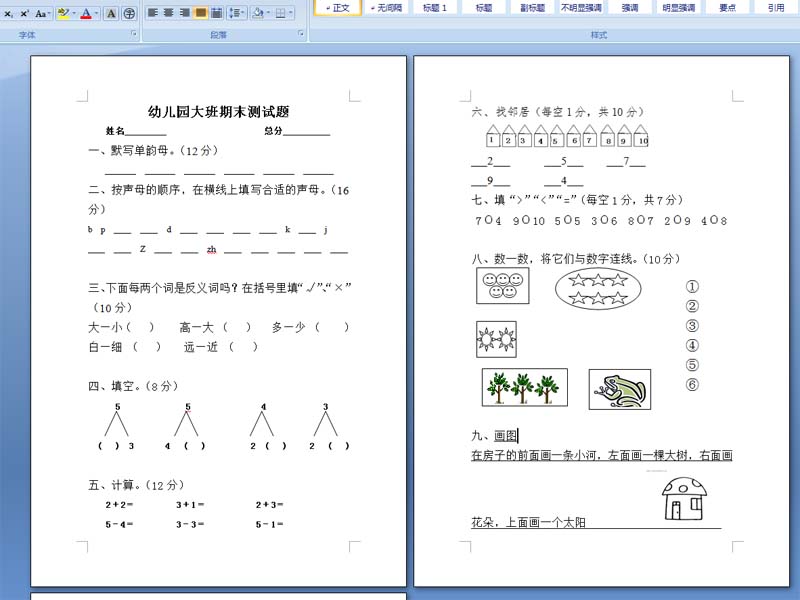Click the enclosed character icon
The width and height of the screenshot is (800, 600).
(x=129, y=14)
